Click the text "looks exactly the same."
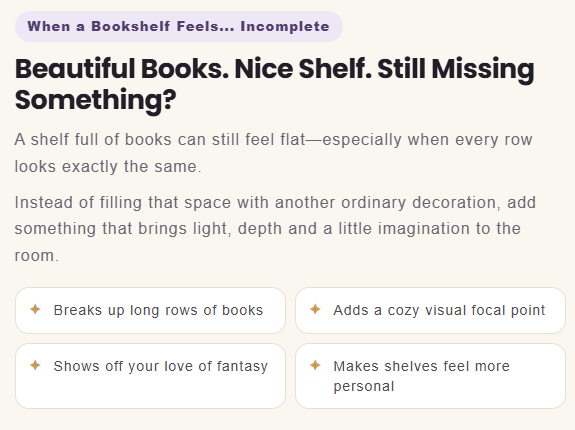Screen dimensions: 575x430 (108, 166)
